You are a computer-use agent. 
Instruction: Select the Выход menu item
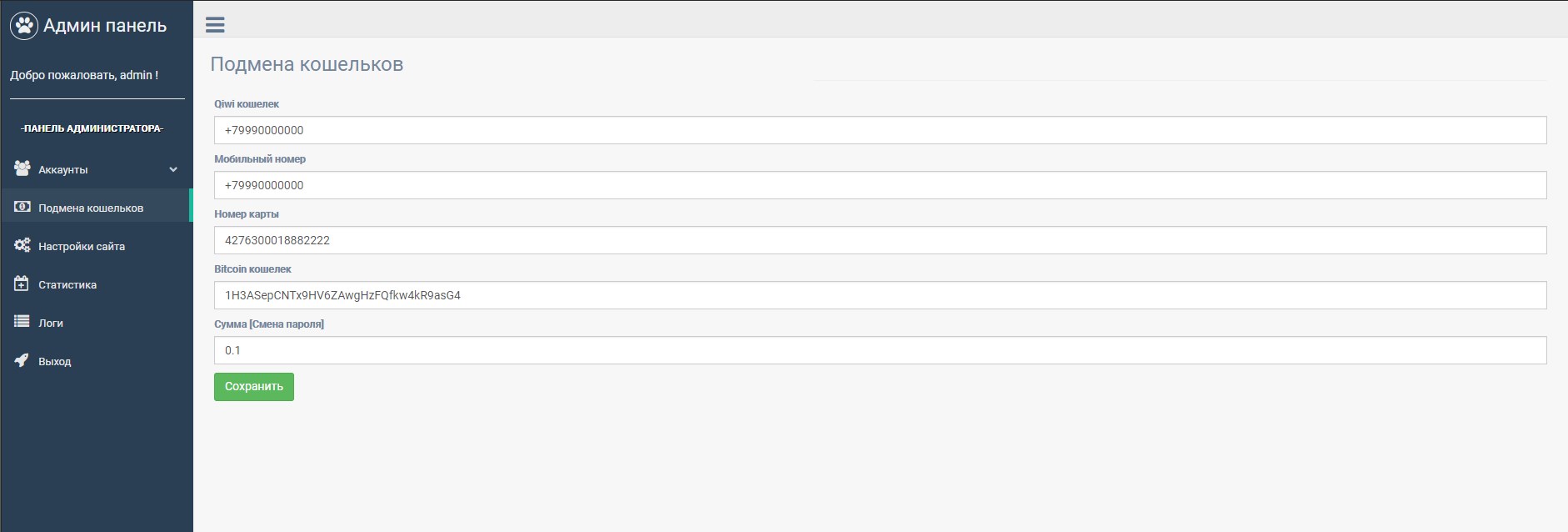coord(97,361)
